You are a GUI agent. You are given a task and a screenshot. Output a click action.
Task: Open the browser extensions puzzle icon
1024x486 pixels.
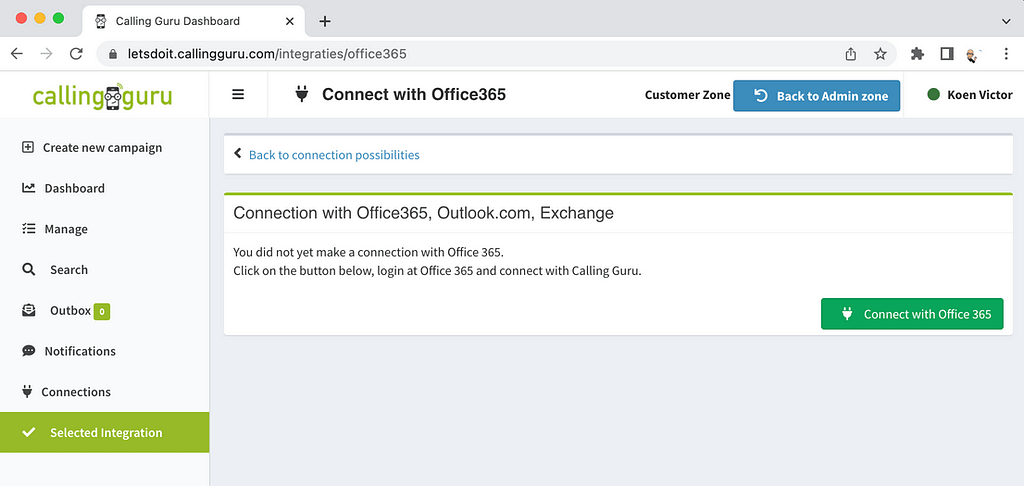point(918,54)
